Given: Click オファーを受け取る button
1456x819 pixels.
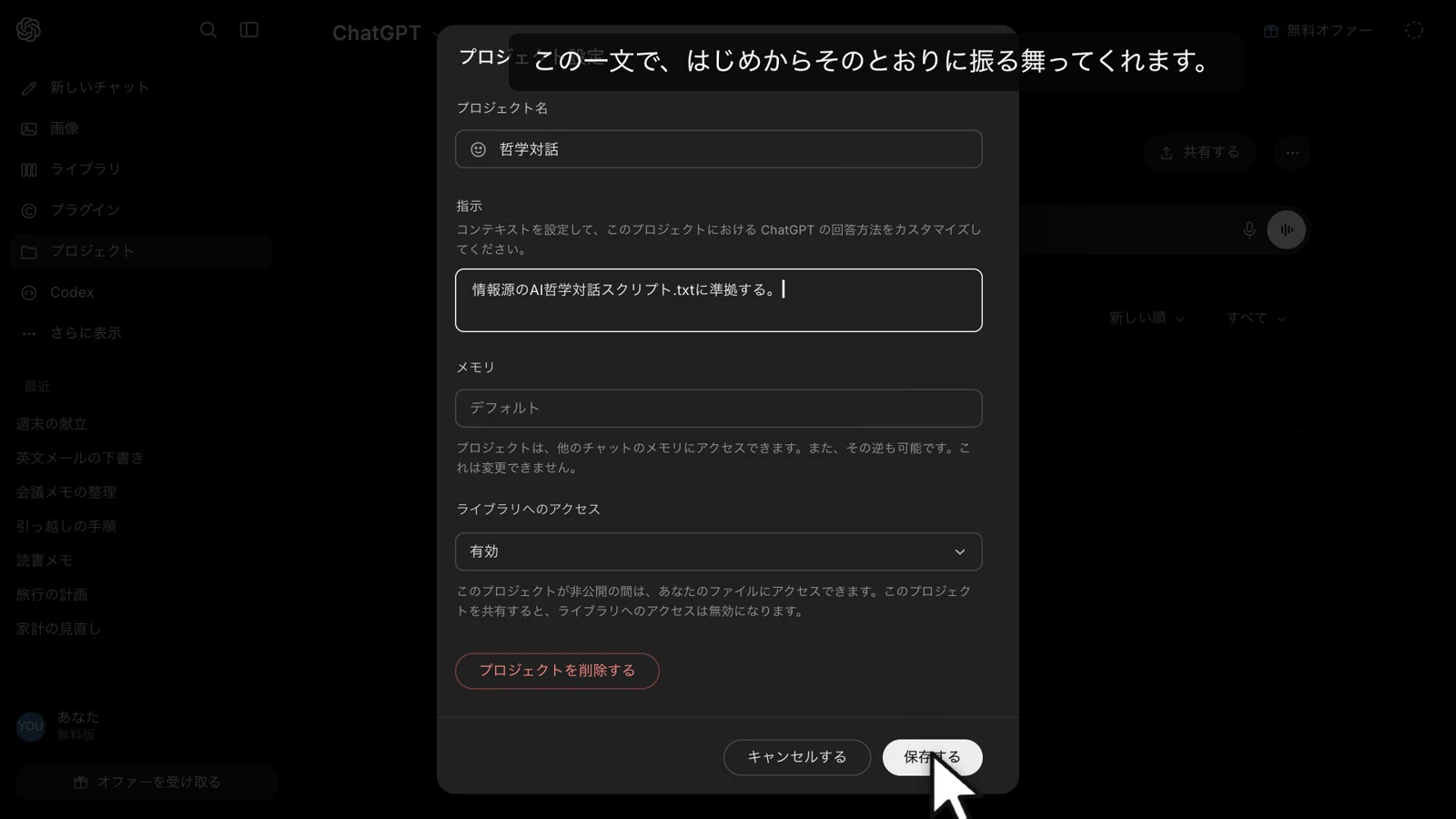Looking at the screenshot, I should pos(147,782).
